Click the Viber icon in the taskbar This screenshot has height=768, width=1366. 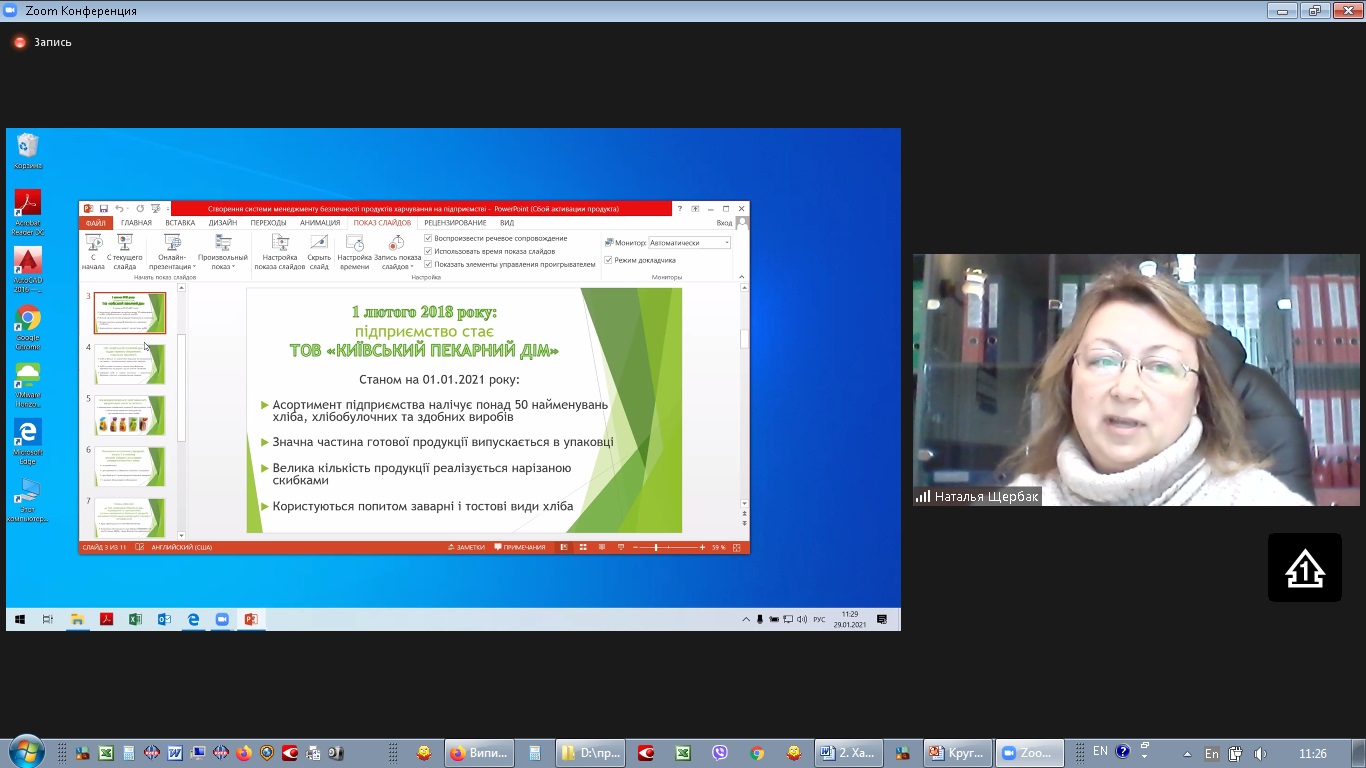click(x=720, y=753)
